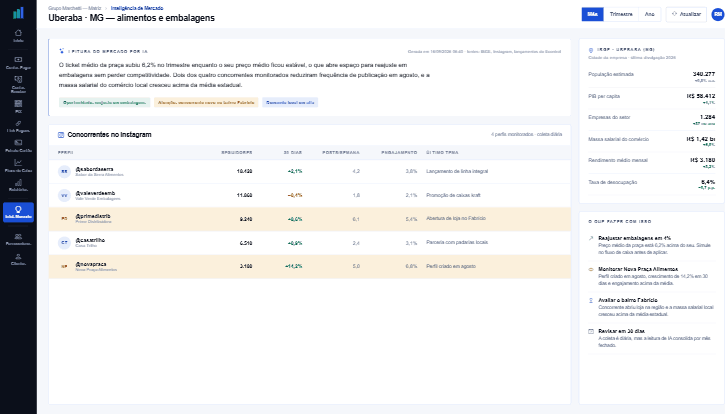Select the Mês period tab
The height and width of the screenshot is (414, 725).
point(592,14)
